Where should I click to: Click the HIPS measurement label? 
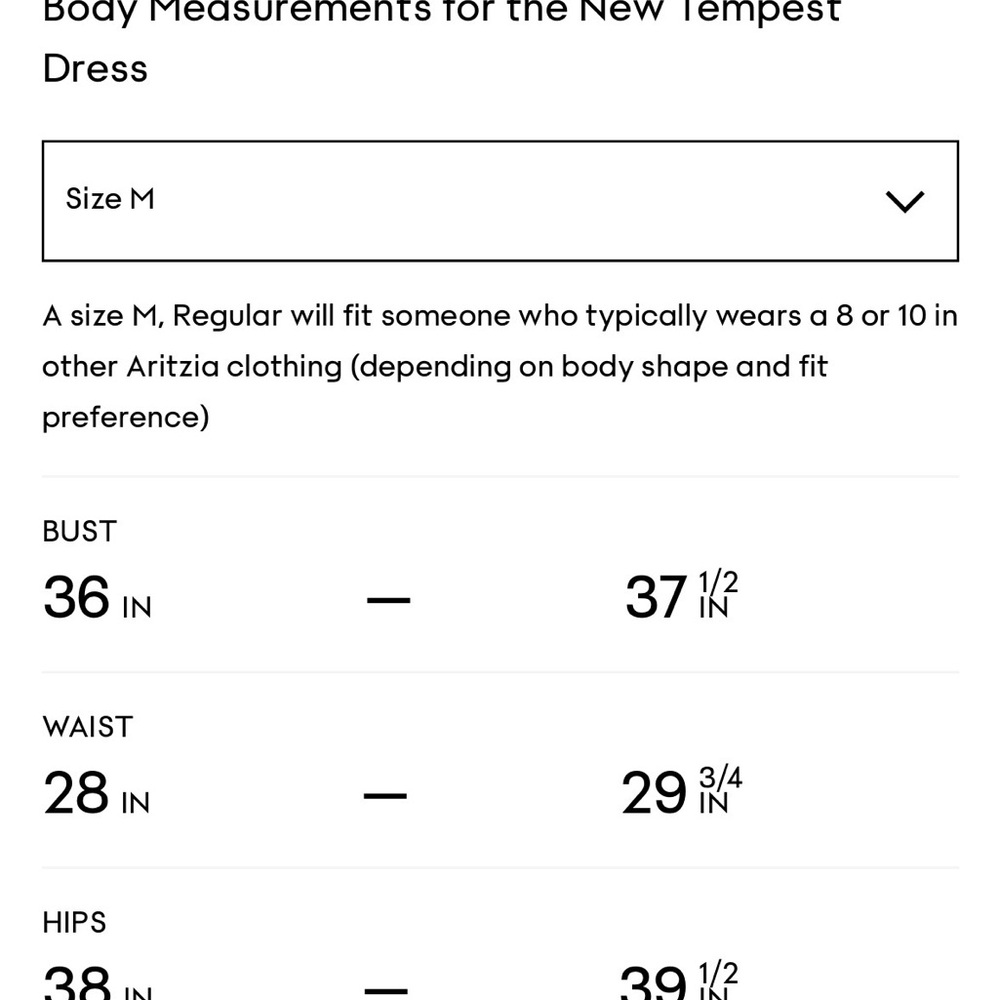coord(74,923)
